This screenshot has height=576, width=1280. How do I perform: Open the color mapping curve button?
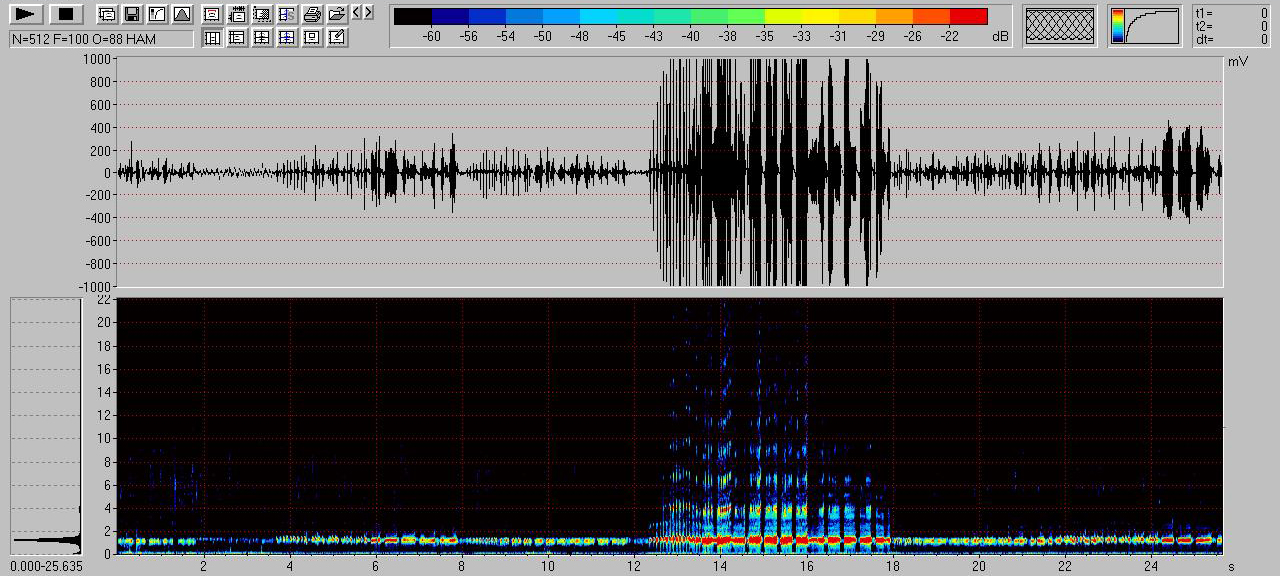pos(1144,26)
